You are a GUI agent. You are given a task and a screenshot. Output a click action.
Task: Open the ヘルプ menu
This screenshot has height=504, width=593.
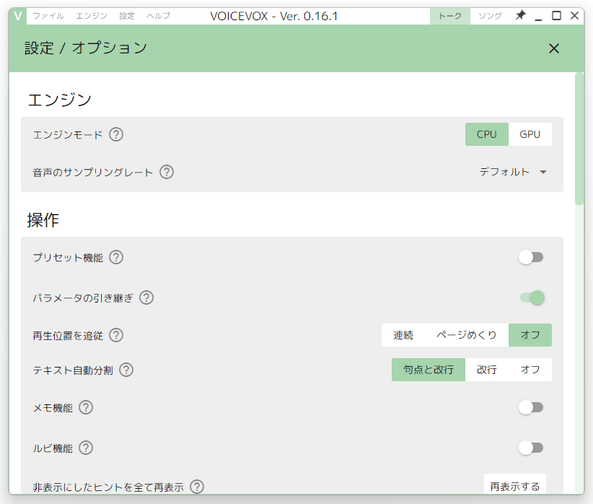coord(158,16)
